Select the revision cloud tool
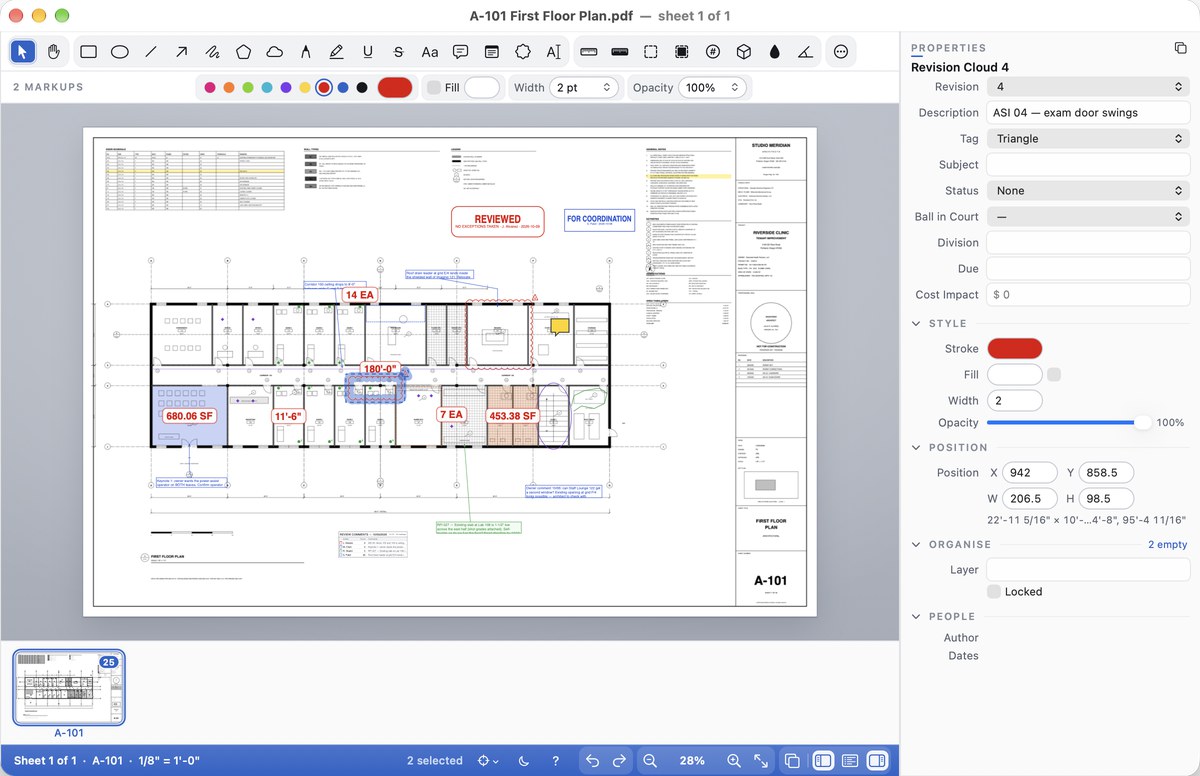Image resolution: width=1200 pixels, height=776 pixels. click(274, 52)
